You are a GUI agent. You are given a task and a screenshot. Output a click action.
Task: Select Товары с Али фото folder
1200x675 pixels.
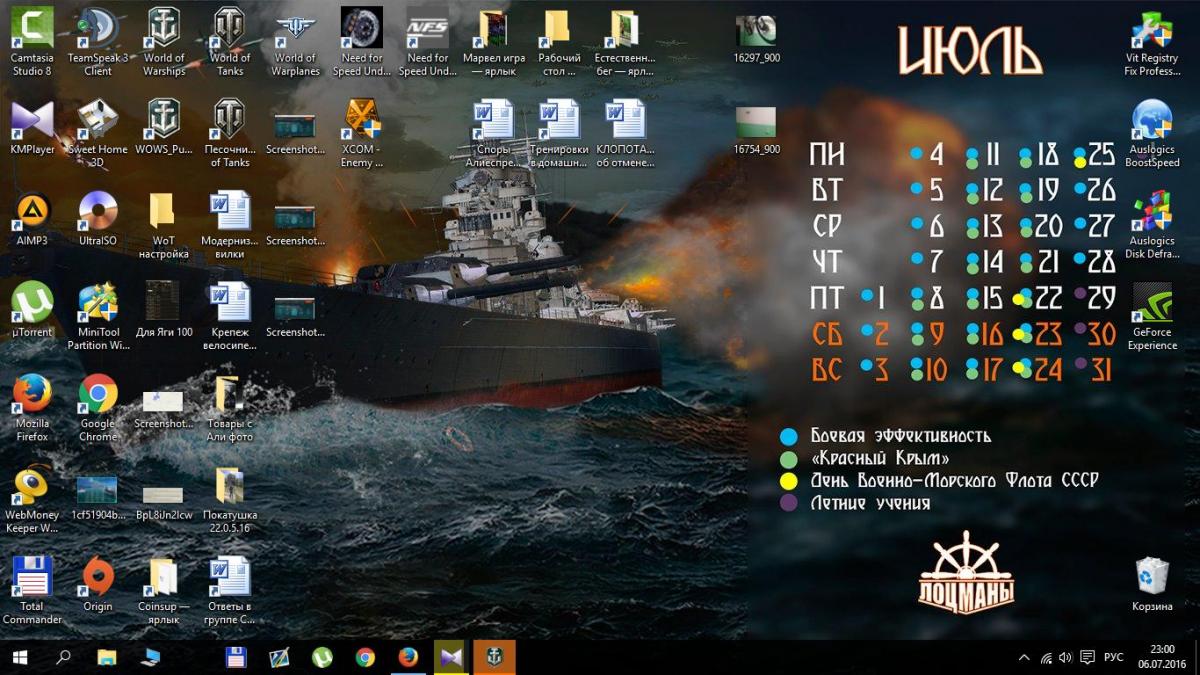coord(230,408)
